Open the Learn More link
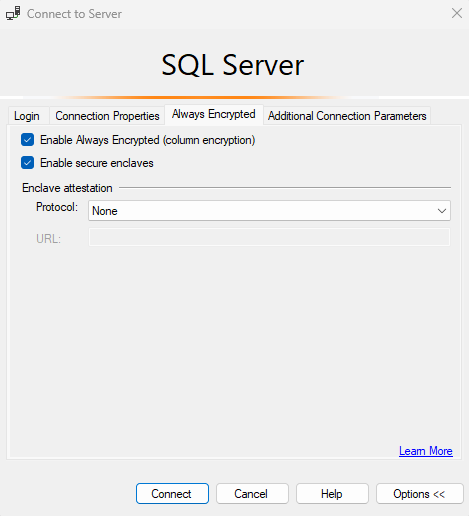Image resolution: width=469 pixels, height=516 pixels. tap(426, 451)
